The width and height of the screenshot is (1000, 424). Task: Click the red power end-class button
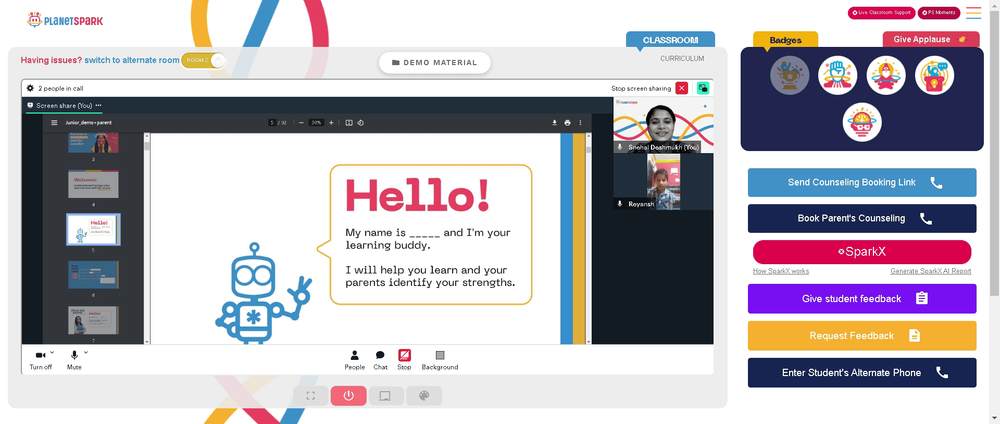pos(348,396)
